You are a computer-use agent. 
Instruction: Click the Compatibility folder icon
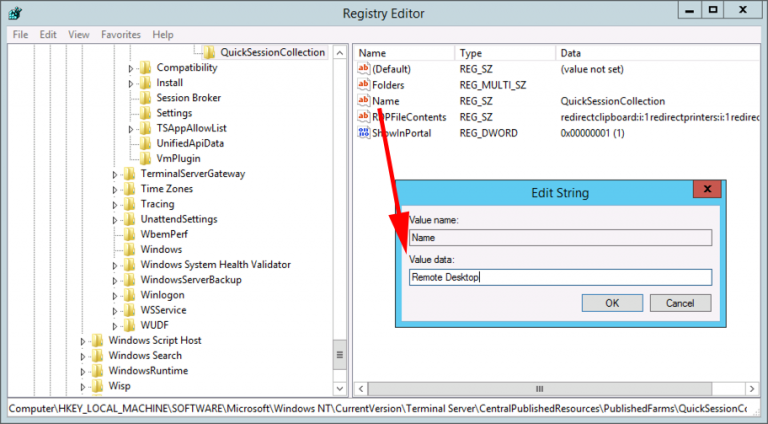(145, 68)
